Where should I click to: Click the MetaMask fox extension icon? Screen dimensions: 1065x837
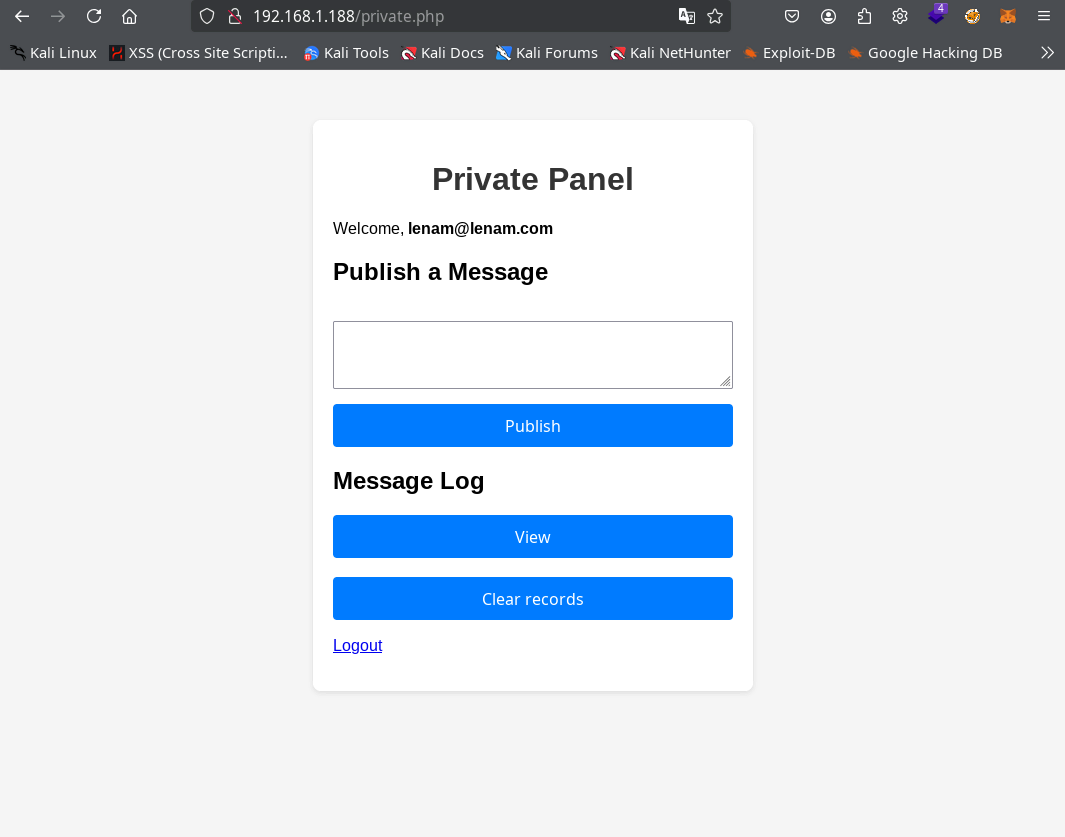1008,16
